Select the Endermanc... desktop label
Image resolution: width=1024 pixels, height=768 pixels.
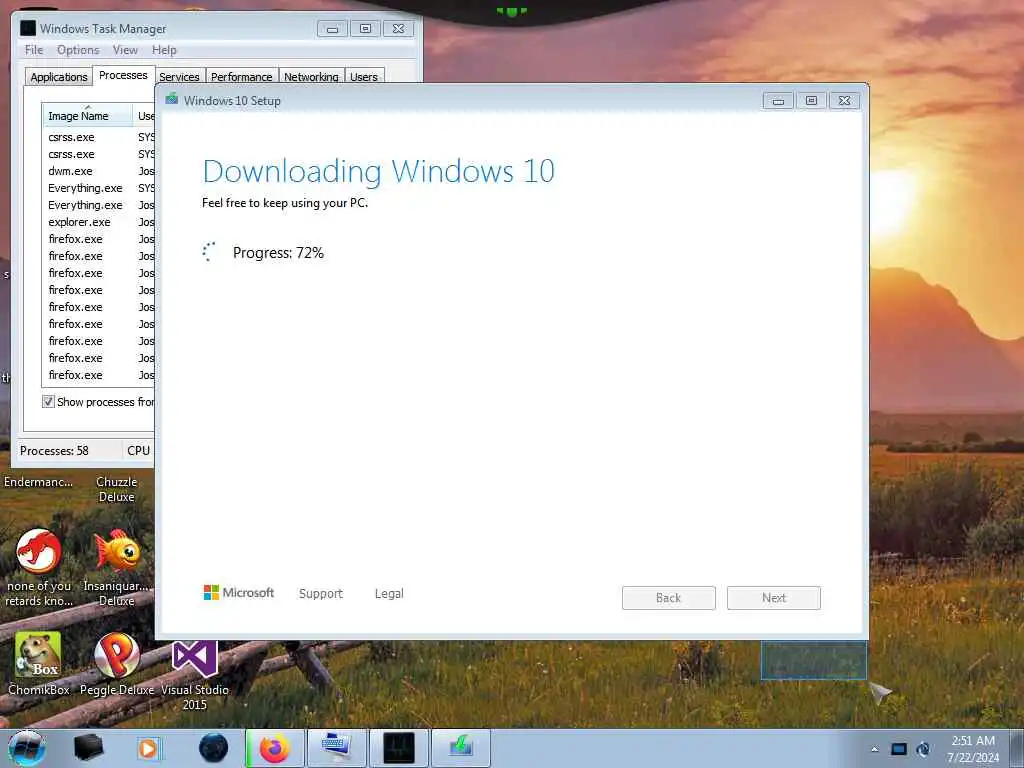click(x=38, y=482)
